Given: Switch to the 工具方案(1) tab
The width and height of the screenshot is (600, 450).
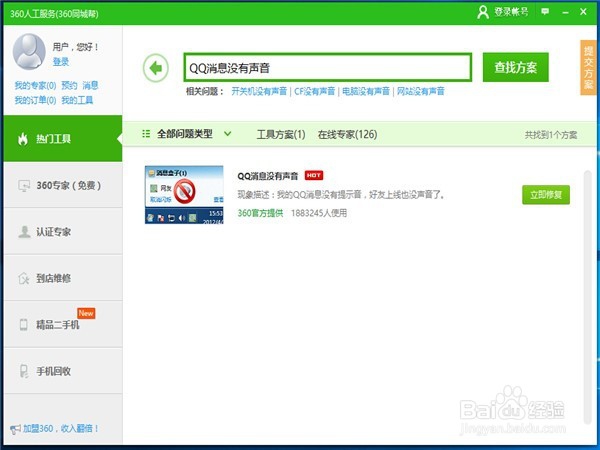Looking at the screenshot, I should click(x=281, y=134).
